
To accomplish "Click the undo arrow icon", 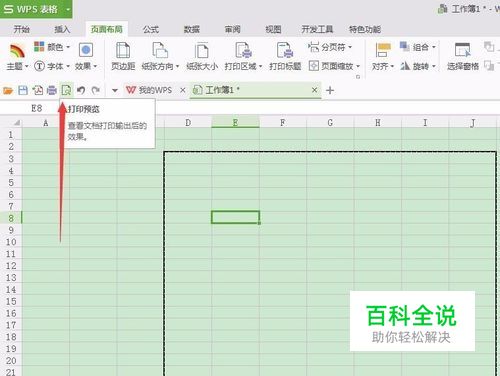I will (x=81, y=90).
